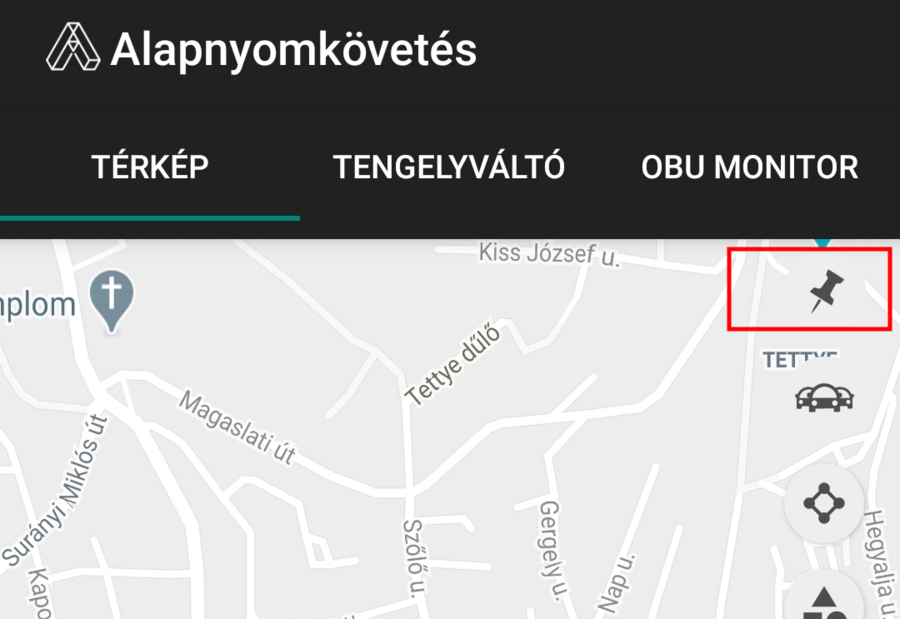Tap the Tettye dűlő label on map

click(x=452, y=366)
